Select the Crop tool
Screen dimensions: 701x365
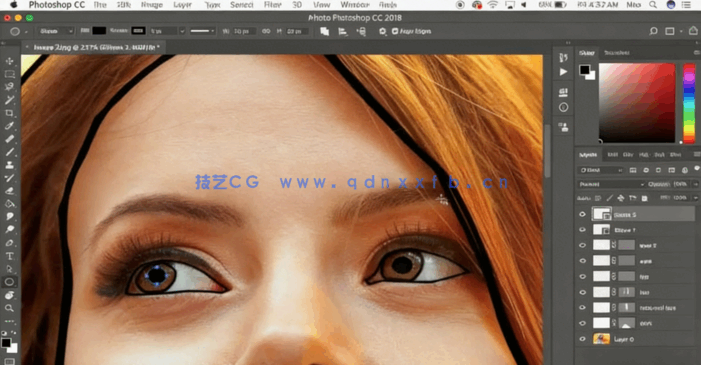coord(9,113)
